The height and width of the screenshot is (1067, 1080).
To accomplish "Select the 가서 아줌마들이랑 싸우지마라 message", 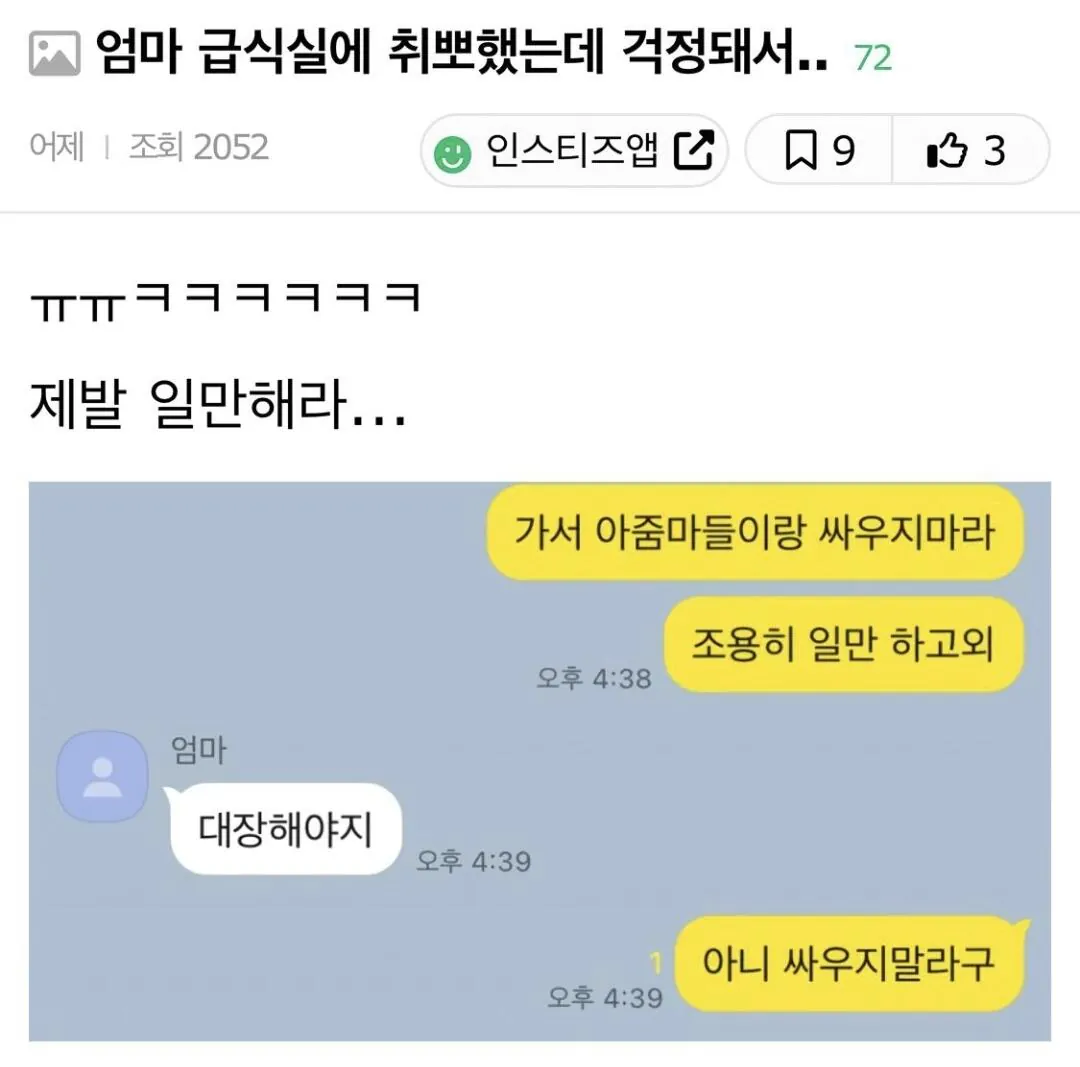I will [756, 532].
